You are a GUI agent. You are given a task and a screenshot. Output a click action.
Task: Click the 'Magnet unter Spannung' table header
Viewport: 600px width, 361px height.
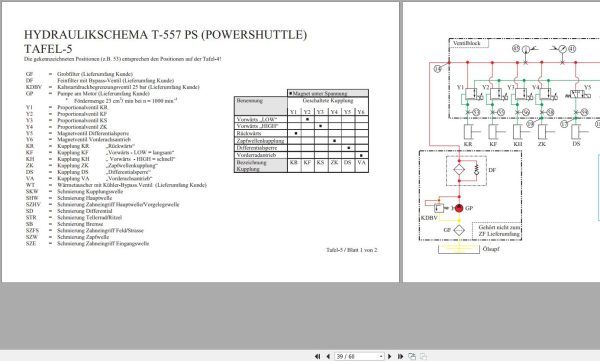pyautogui.click(x=328, y=93)
